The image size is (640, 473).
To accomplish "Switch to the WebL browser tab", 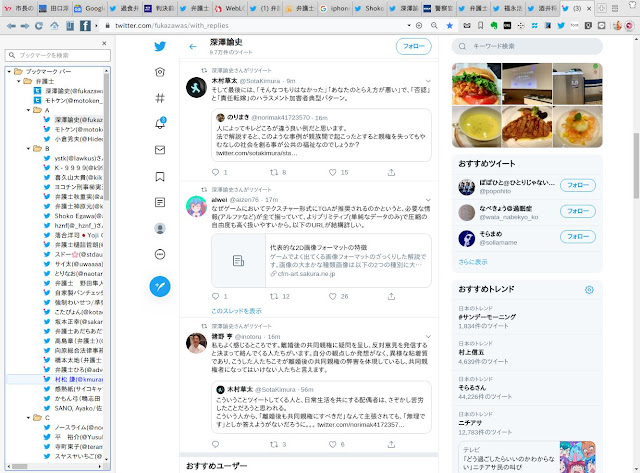I will click(x=229, y=8).
